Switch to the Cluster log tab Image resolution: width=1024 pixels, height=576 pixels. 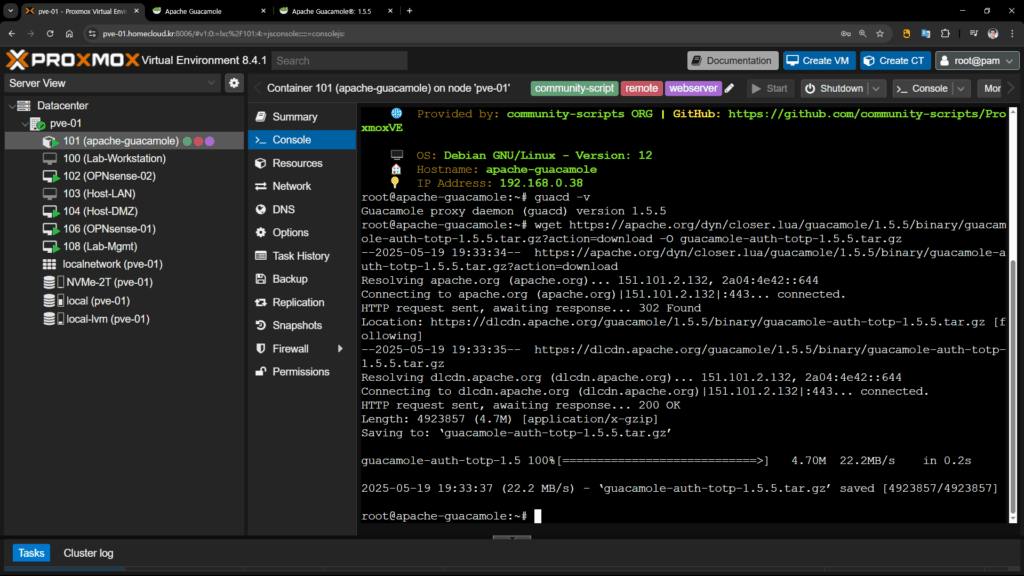pos(88,553)
